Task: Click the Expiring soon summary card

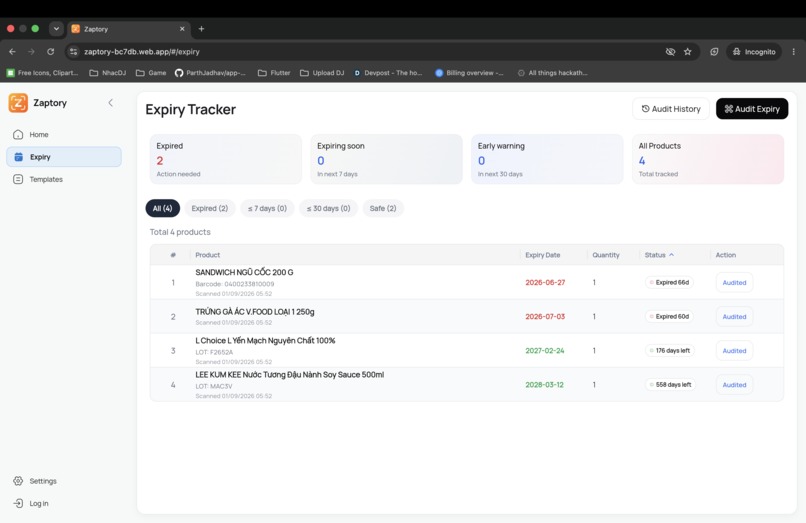Action: pyautogui.click(x=386, y=159)
